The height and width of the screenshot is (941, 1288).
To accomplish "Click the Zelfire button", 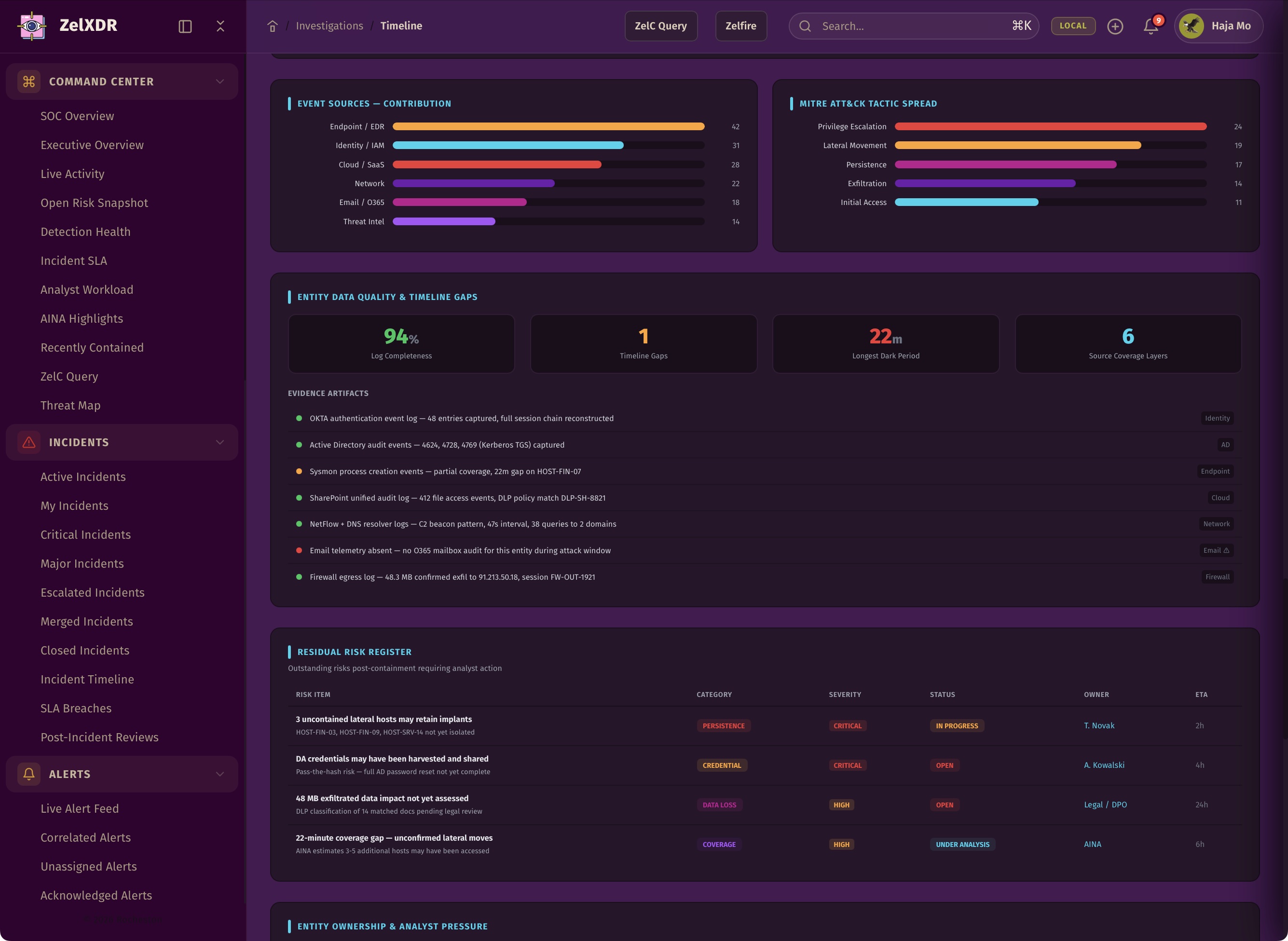I will click(740, 26).
